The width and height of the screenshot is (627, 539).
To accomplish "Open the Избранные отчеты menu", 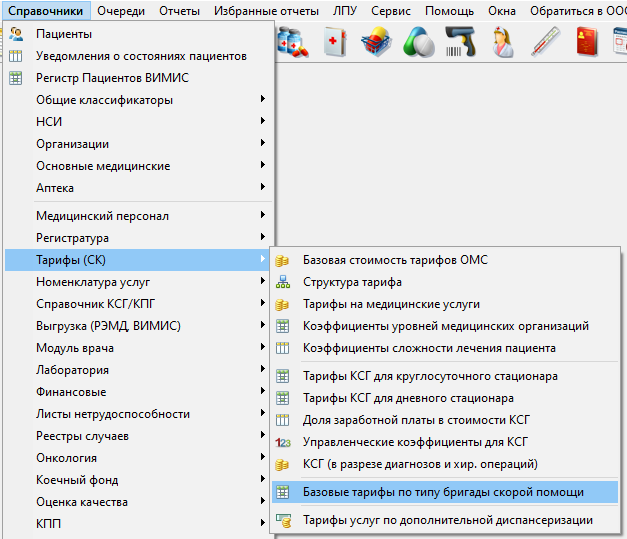I will click(x=266, y=11).
